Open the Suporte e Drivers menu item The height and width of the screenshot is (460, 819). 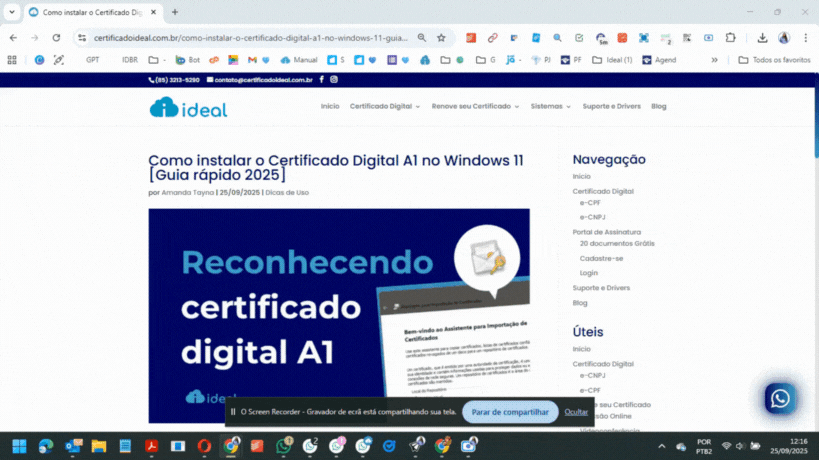612,106
